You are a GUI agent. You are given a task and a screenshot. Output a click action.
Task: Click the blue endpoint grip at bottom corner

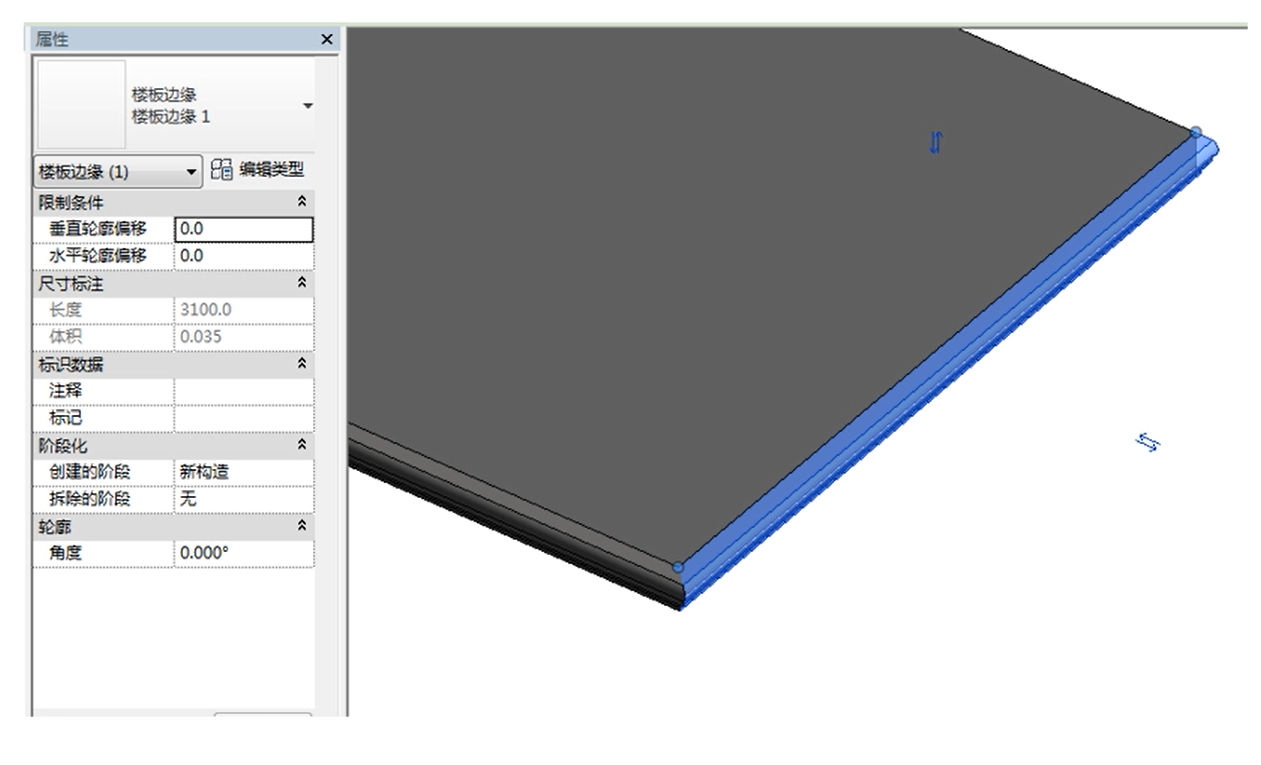click(x=678, y=567)
